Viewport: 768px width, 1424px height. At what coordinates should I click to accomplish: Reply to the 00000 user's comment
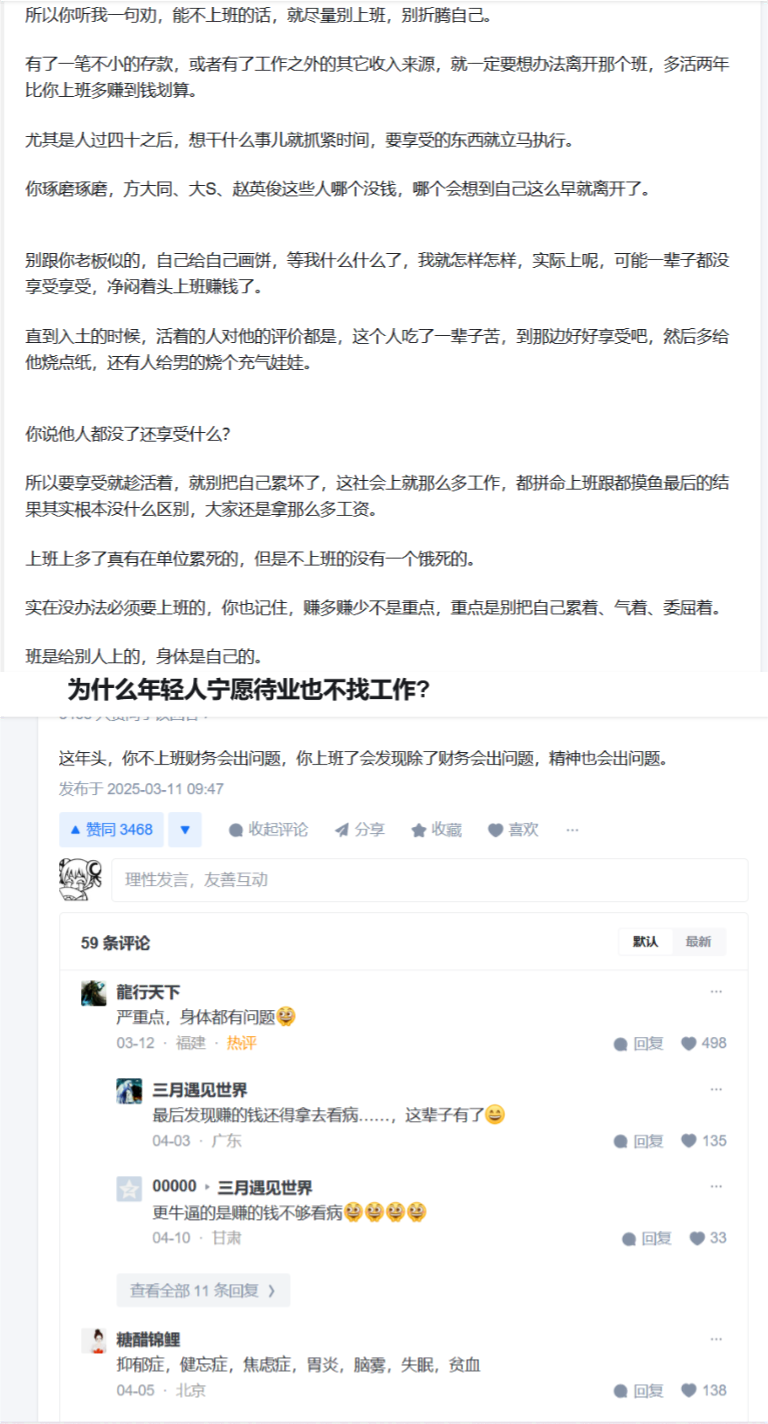click(647, 1238)
